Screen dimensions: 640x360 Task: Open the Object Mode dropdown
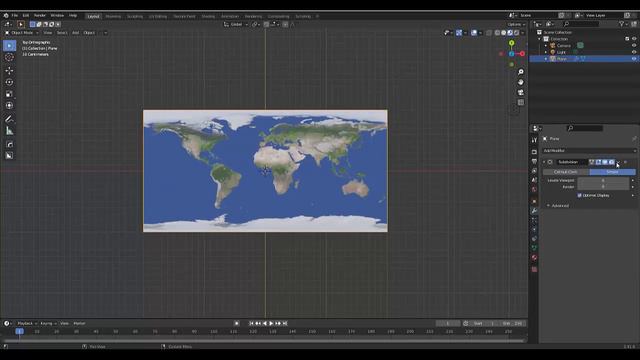point(22,33)
